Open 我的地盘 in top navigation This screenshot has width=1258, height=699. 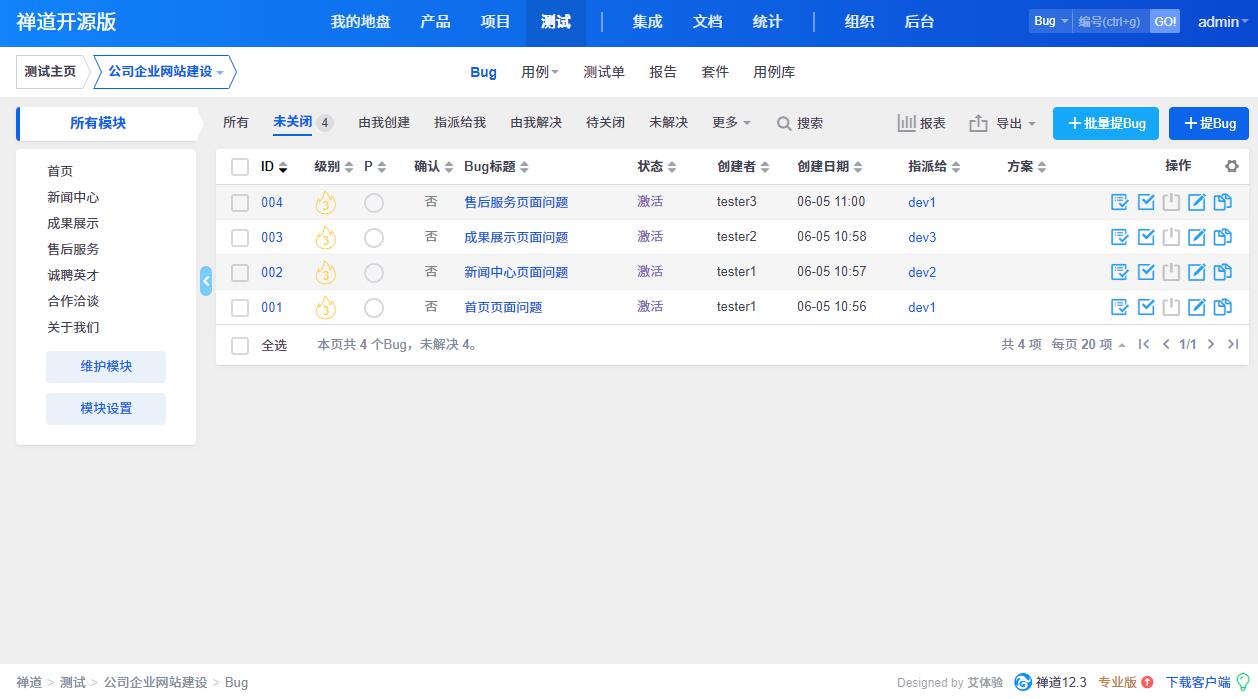361,22
